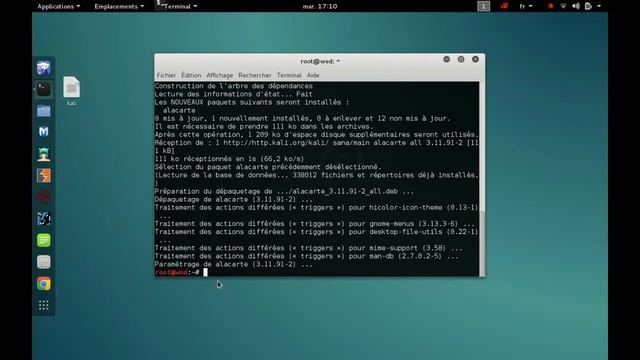The image size is (640, 360).
Task: Open the Aide menu
Action: 313,75
